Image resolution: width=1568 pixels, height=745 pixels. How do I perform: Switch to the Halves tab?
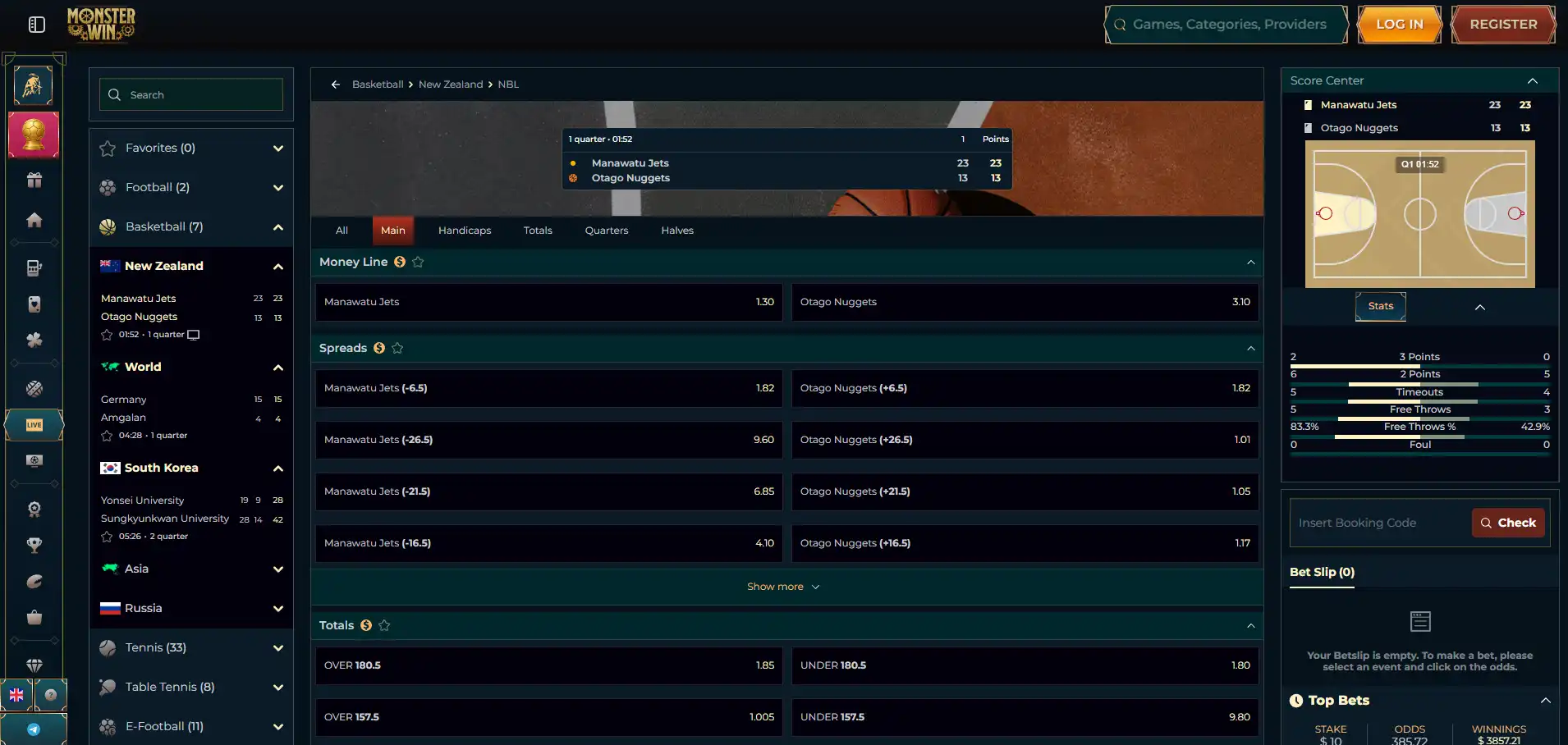point(677,231)
